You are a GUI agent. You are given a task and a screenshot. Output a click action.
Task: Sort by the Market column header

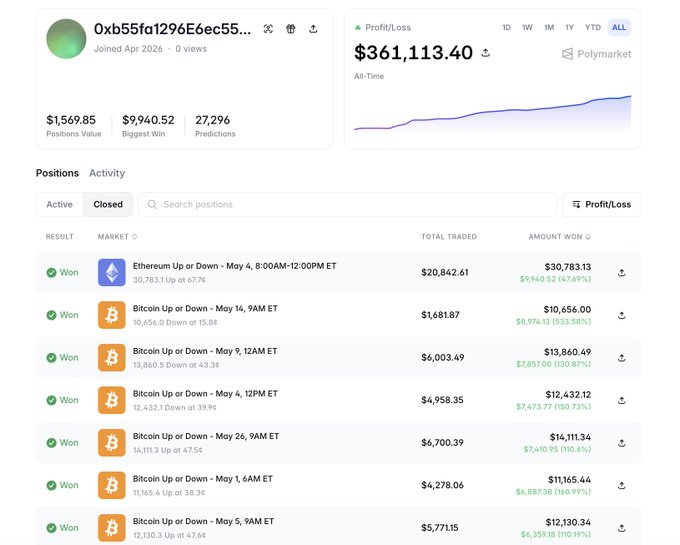(x=117, y=236)
